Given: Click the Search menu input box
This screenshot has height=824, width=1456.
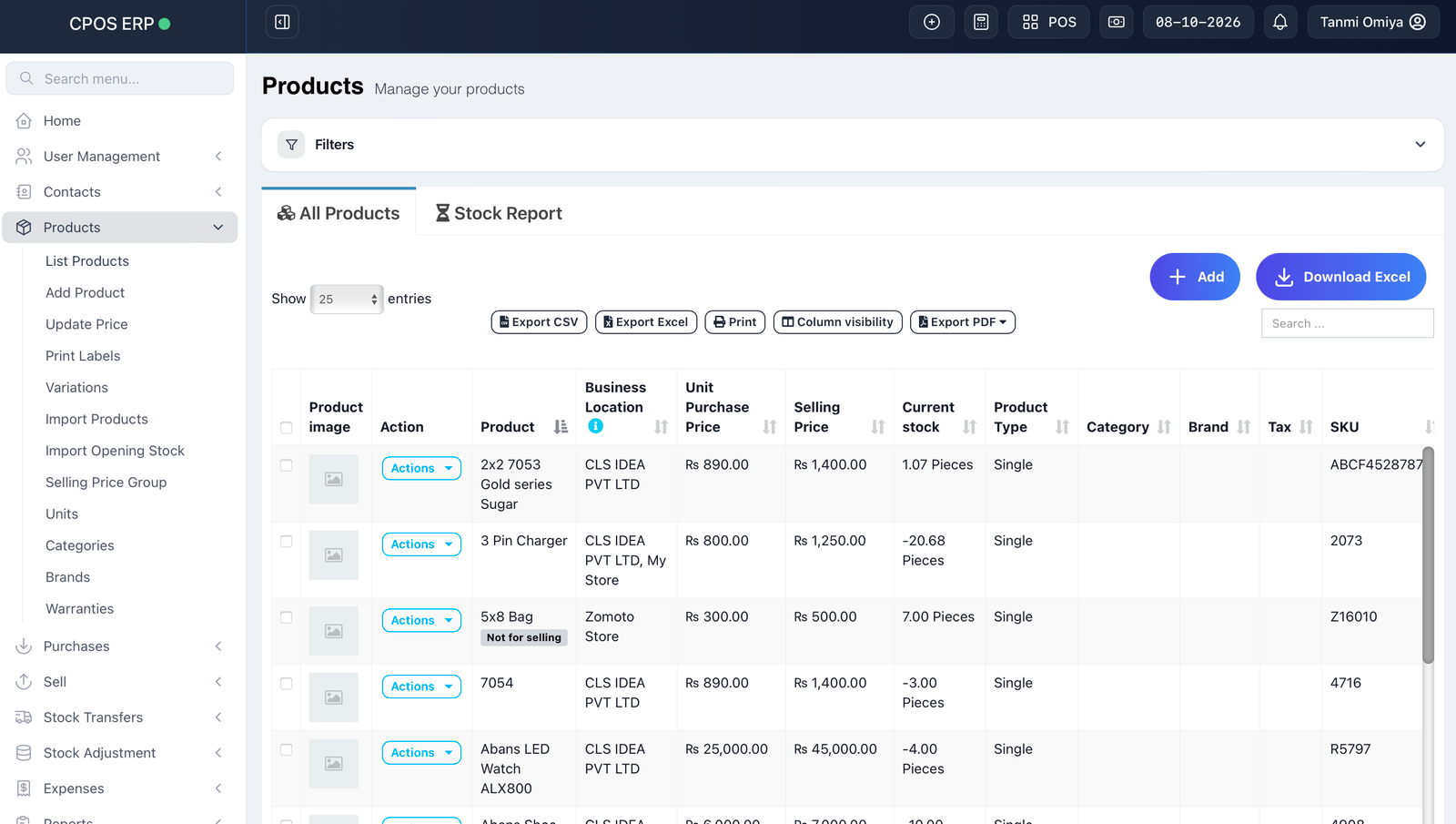Looking at the screenshot, I should (x=120, y=78).
